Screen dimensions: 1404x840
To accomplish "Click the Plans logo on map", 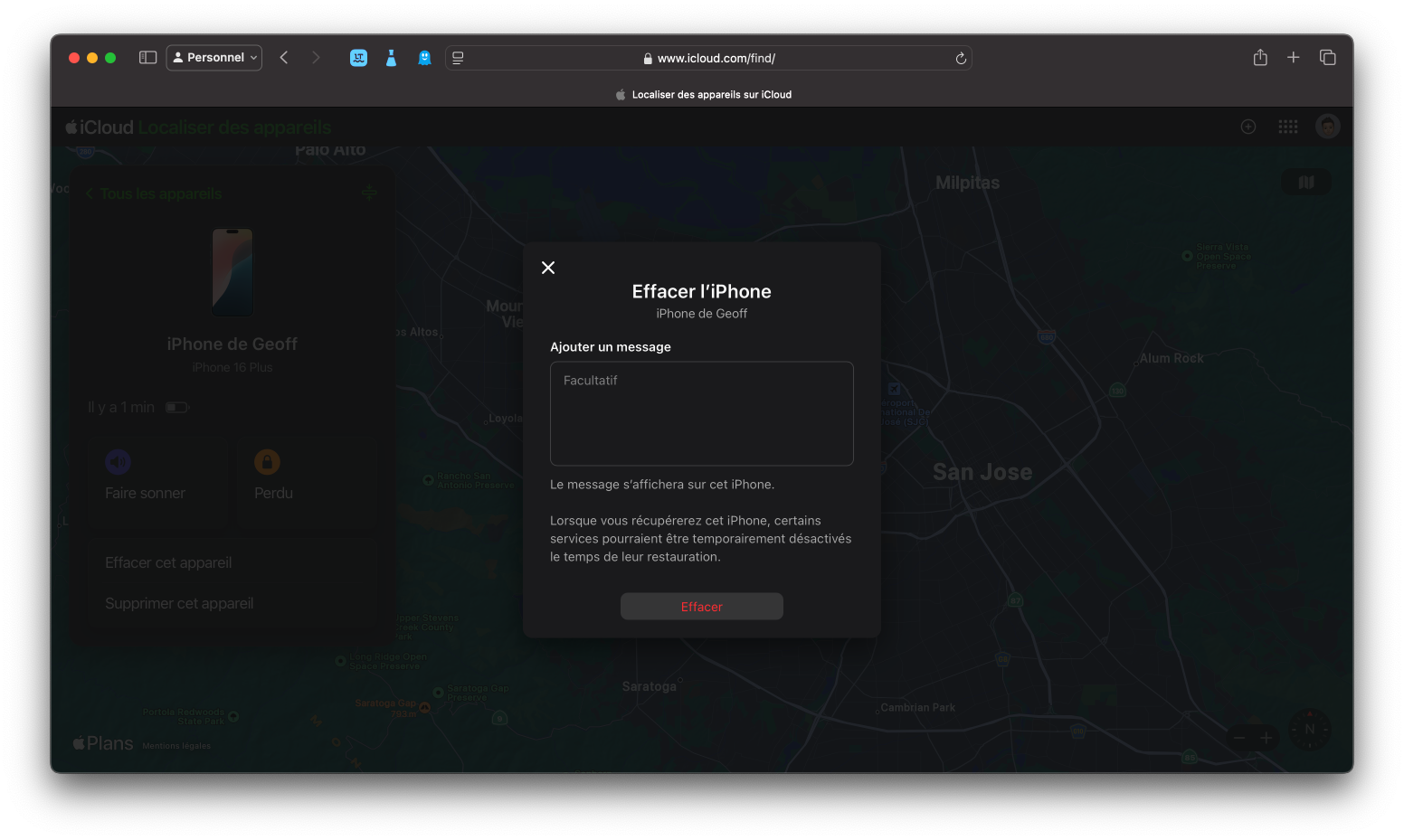I will point(103,743).
